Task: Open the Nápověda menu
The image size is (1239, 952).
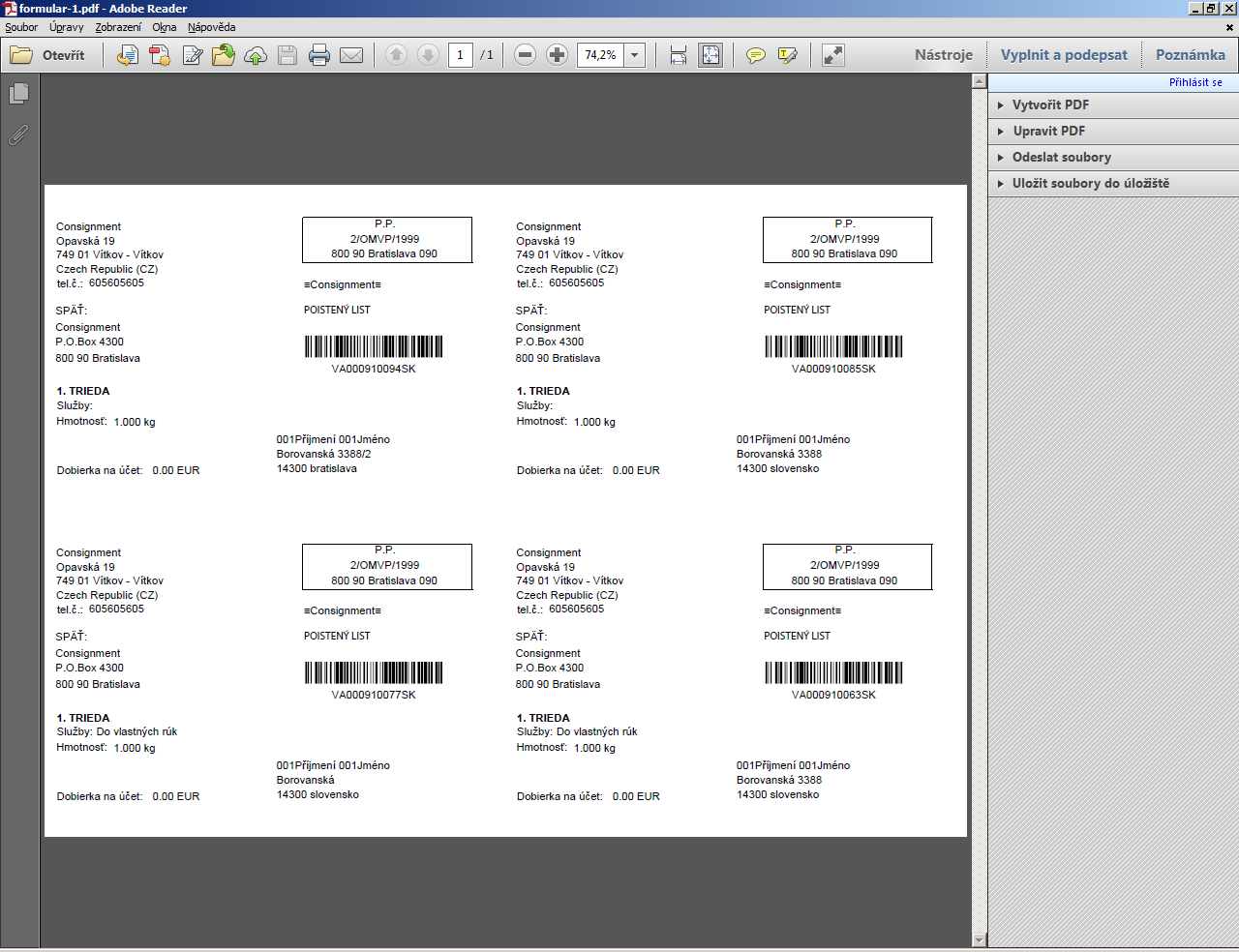Action: [x=211, y=27]
